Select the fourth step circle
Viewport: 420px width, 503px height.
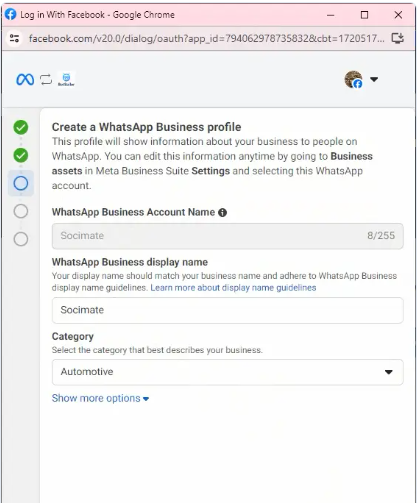point(21,211)
